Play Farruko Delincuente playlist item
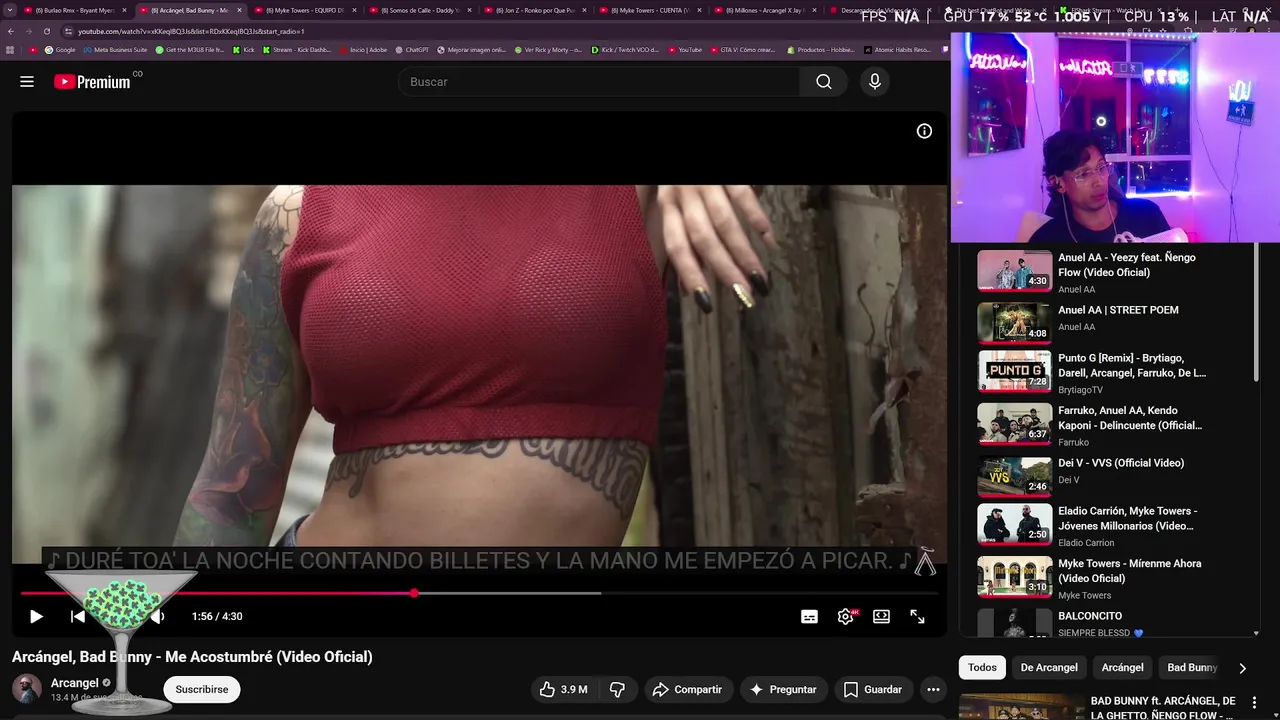1280x720 pixels. pos(1108,425)
